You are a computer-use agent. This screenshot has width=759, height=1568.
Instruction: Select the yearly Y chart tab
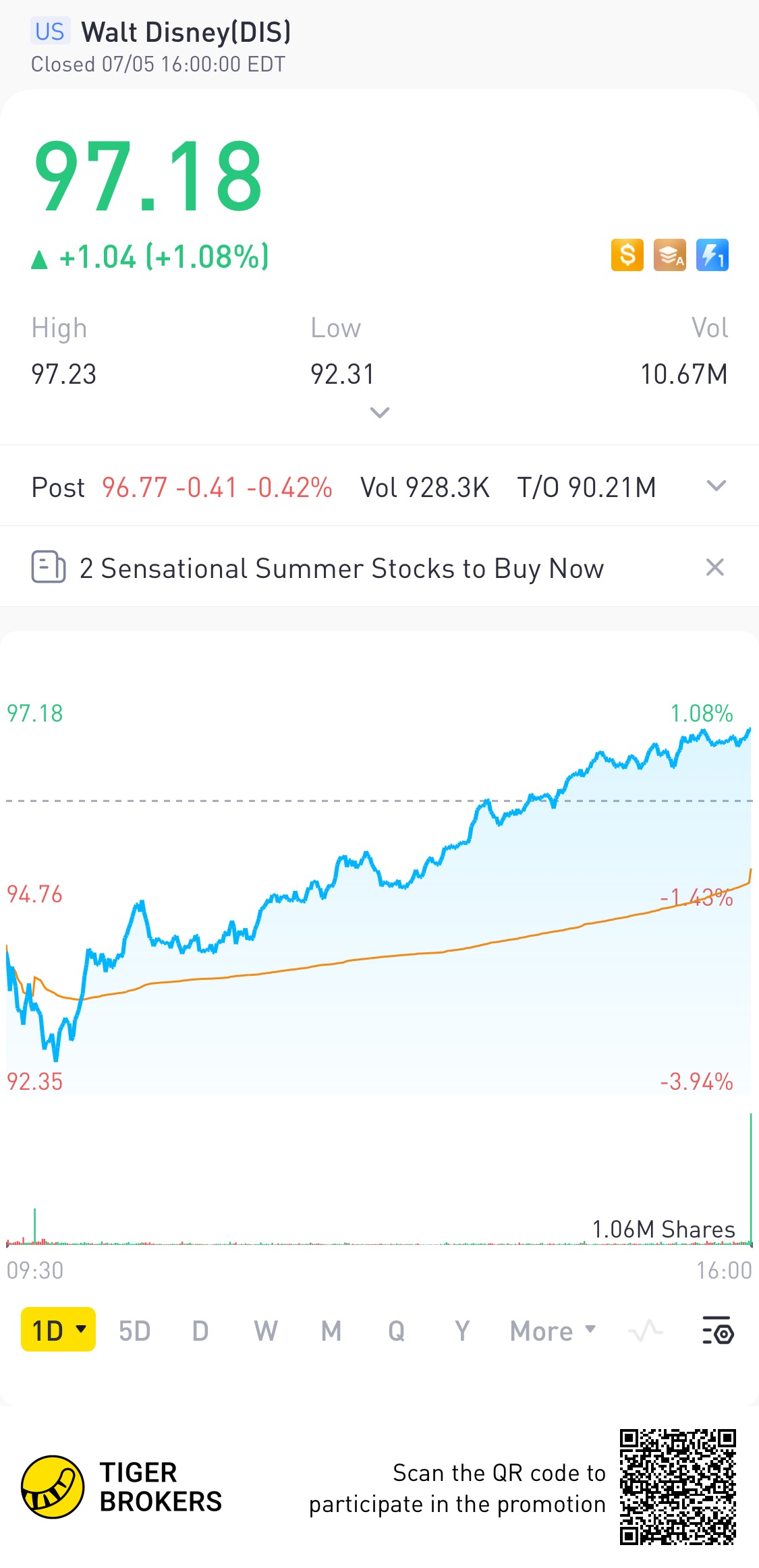462,1331
